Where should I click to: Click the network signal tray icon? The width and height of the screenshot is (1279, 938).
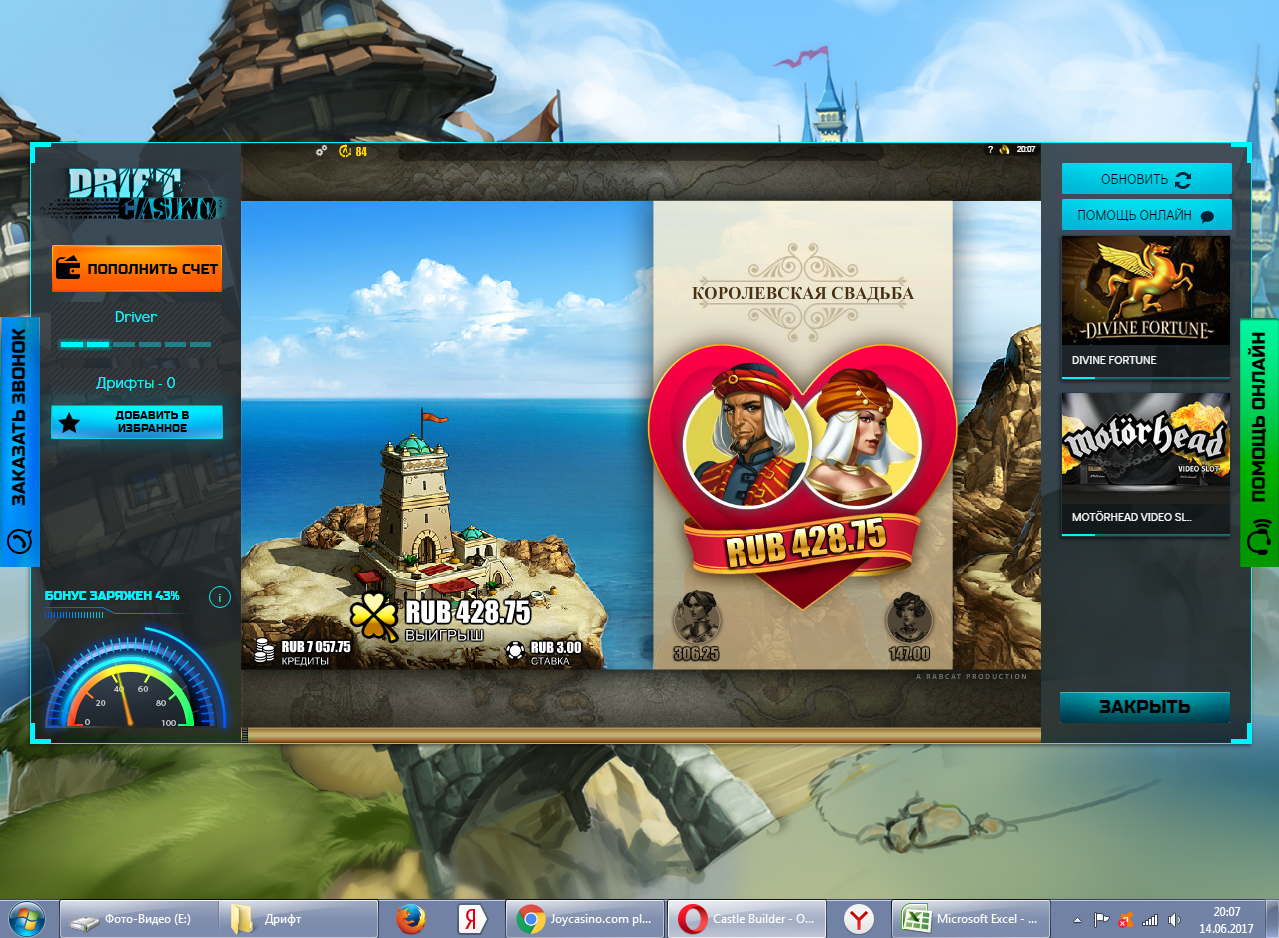point(1150,919)
